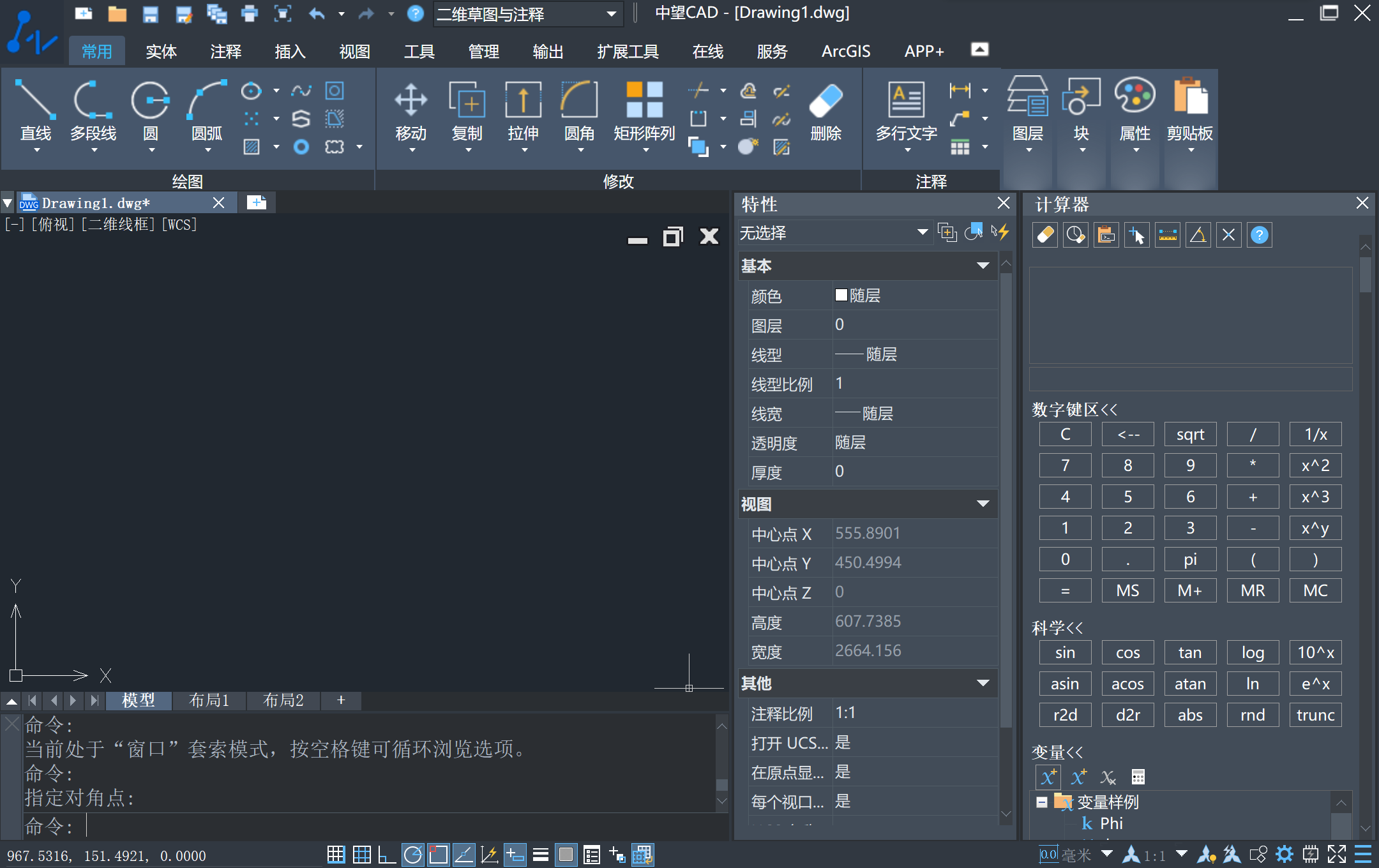The height and width of the screenshot is (868, 1379).
Task: Open the Layer (图层) panel
Action: (x=1028, y=114)
